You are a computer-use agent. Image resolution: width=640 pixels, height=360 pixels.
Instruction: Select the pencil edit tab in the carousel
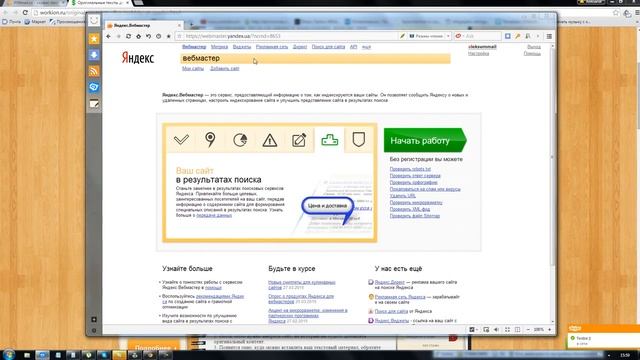pyautogui.click(x=299, y=140)
